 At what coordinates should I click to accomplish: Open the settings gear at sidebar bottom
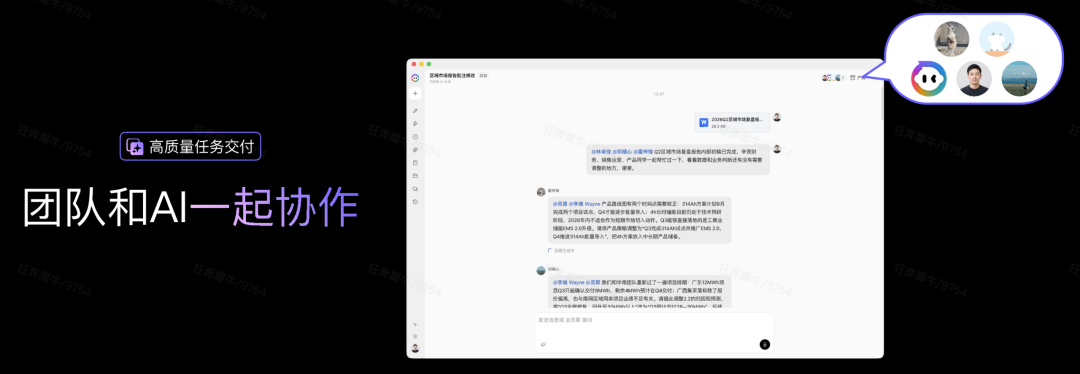click(x=415, y=336)
